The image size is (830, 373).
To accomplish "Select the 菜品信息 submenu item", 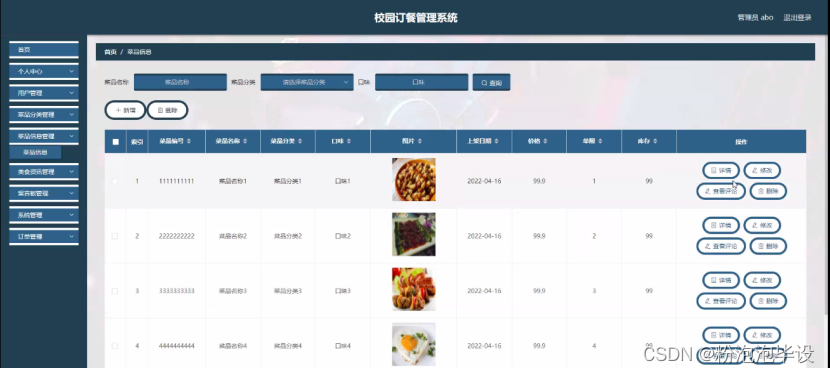I will coord(35,152).
